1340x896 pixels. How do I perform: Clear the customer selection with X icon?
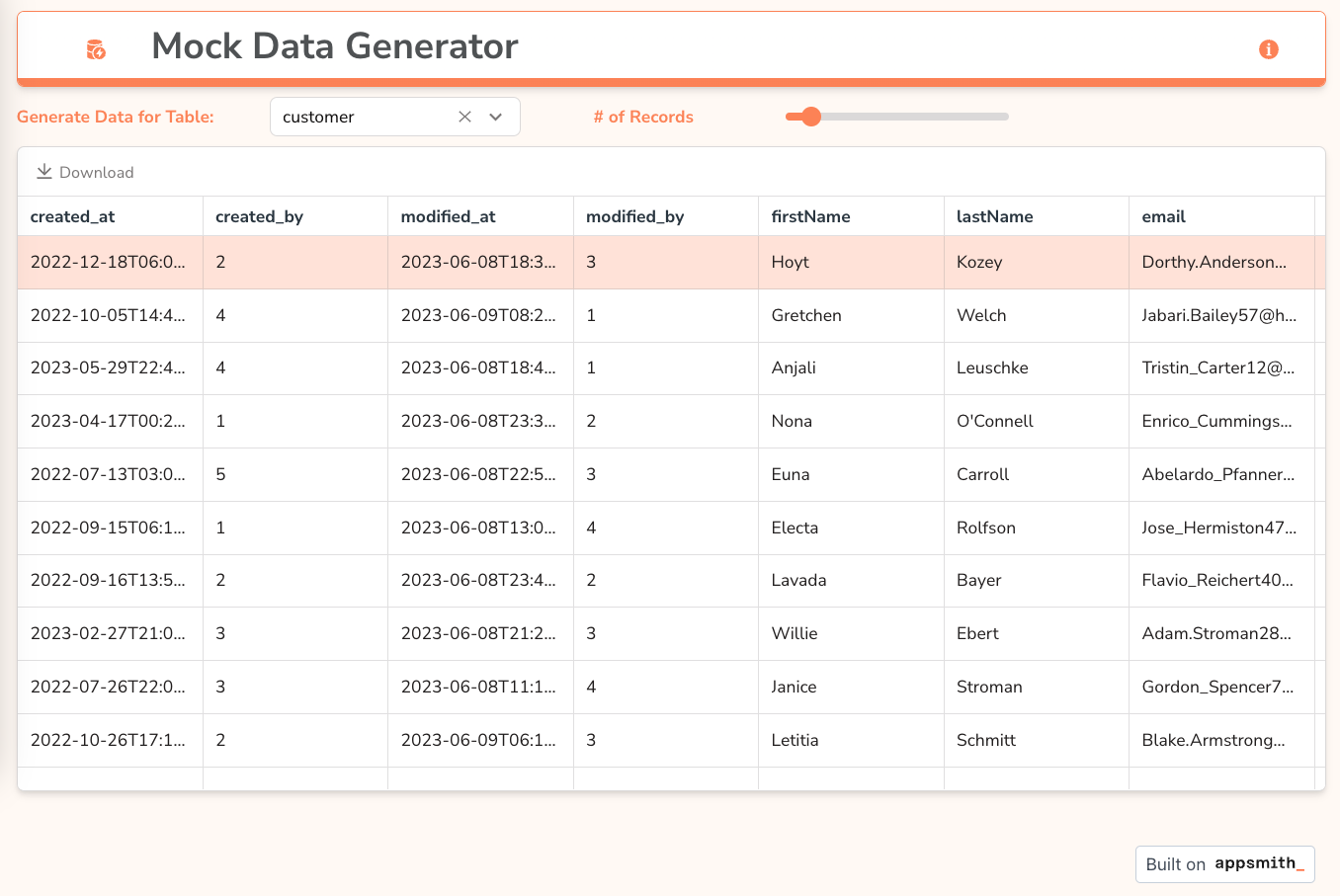[x=464, y=117]
